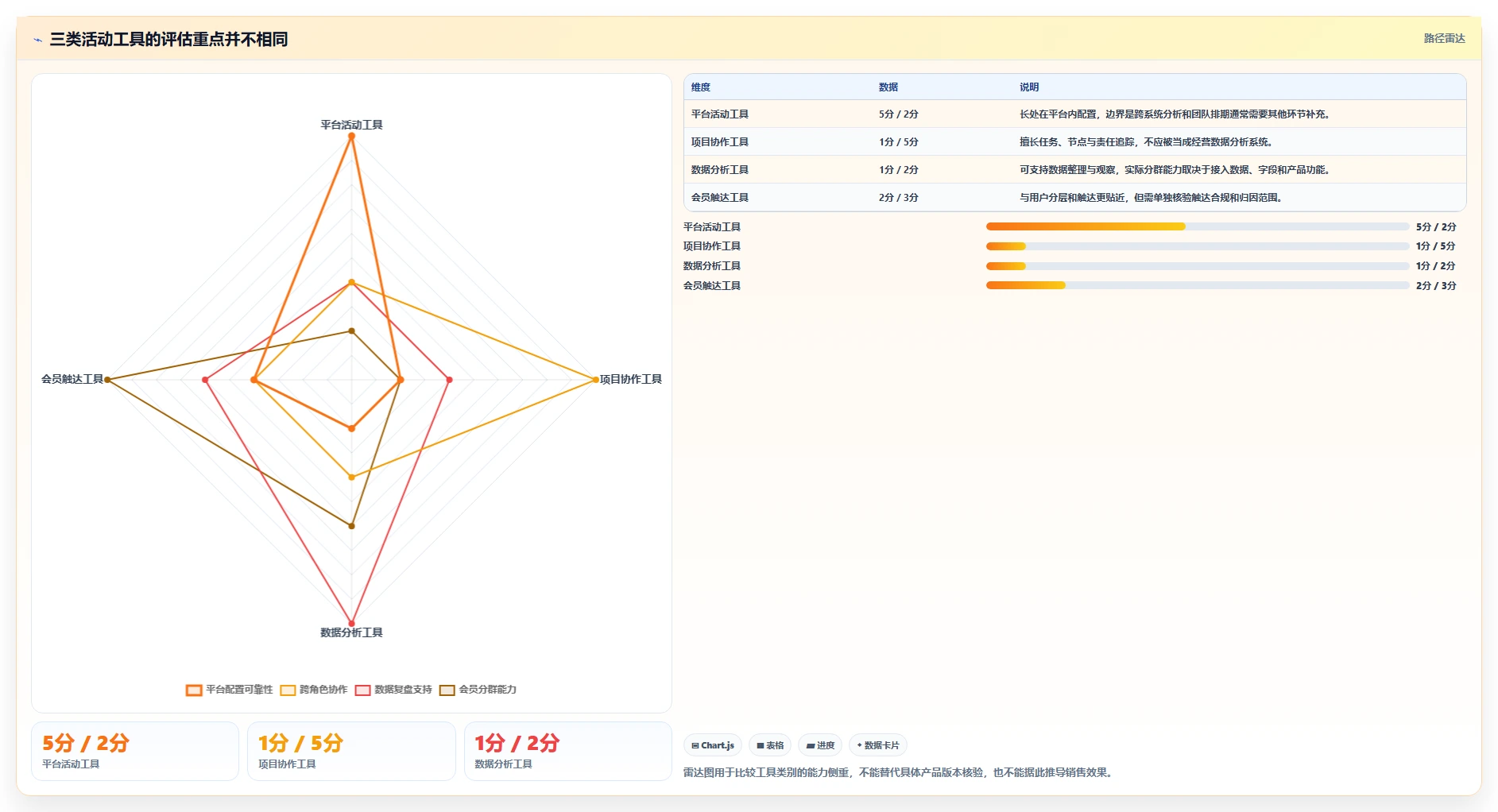The height and width of the screenshot is (812, 1498).
Task: Click the title 三类活动工具的评估重点并不相同
Action: tap(168, 39)
